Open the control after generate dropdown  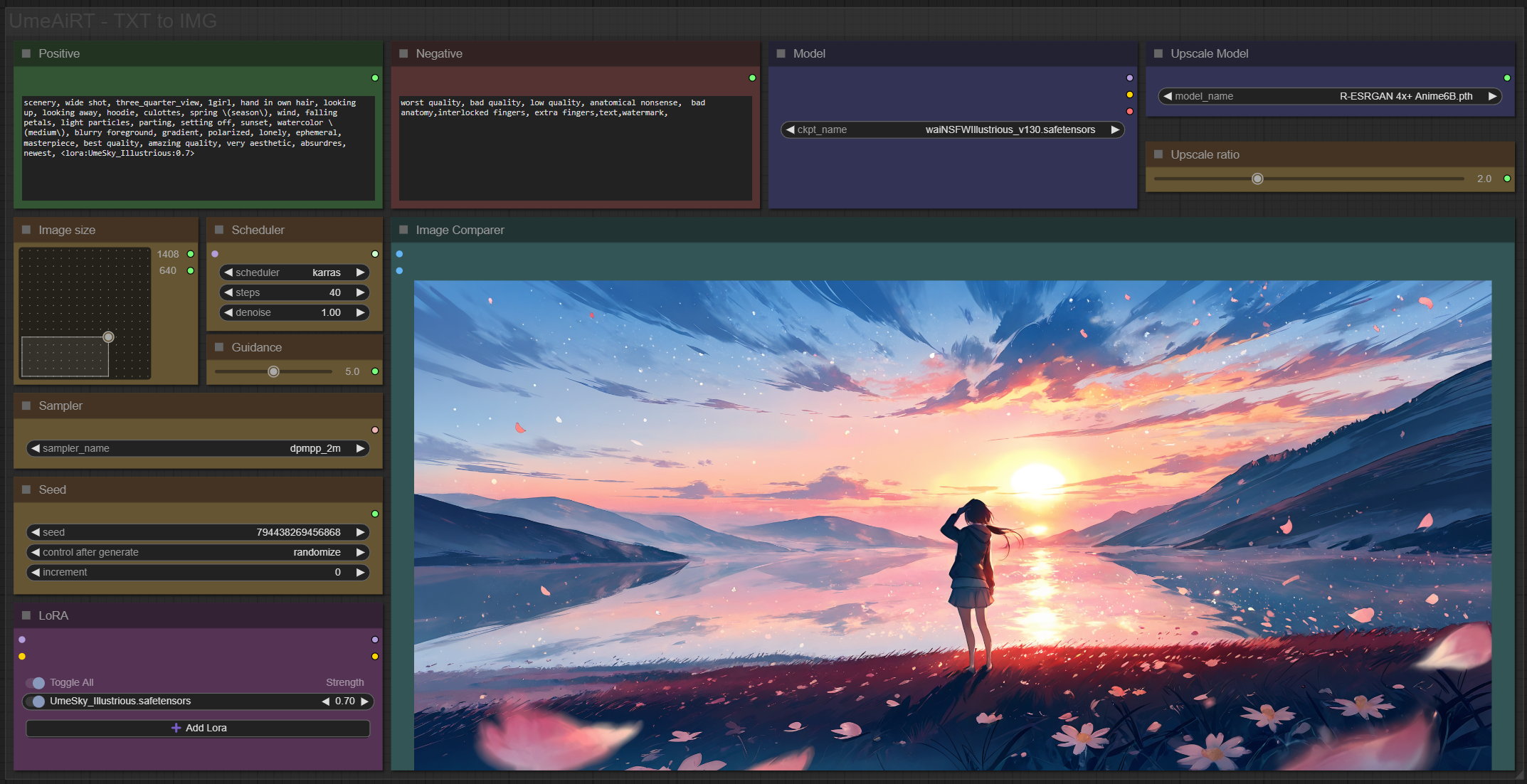click(198, 552)
